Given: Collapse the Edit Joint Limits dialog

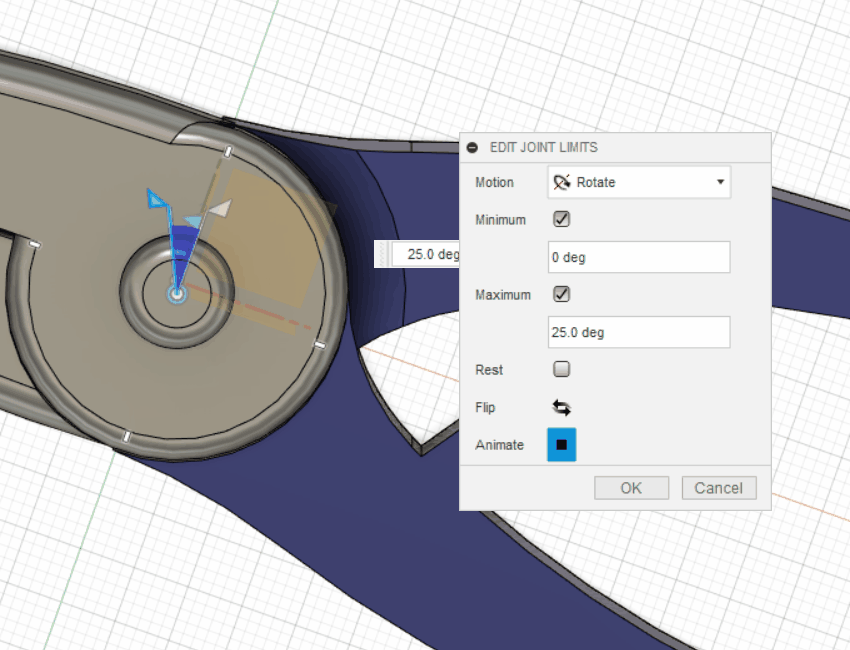Looking at the screenshot, I should (x=472, y=147).
